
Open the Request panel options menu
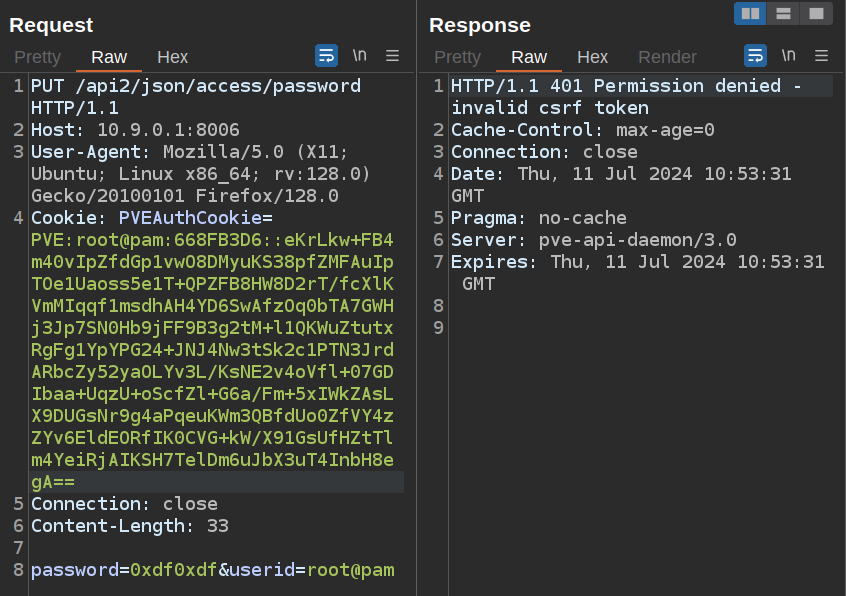[393, 56]
